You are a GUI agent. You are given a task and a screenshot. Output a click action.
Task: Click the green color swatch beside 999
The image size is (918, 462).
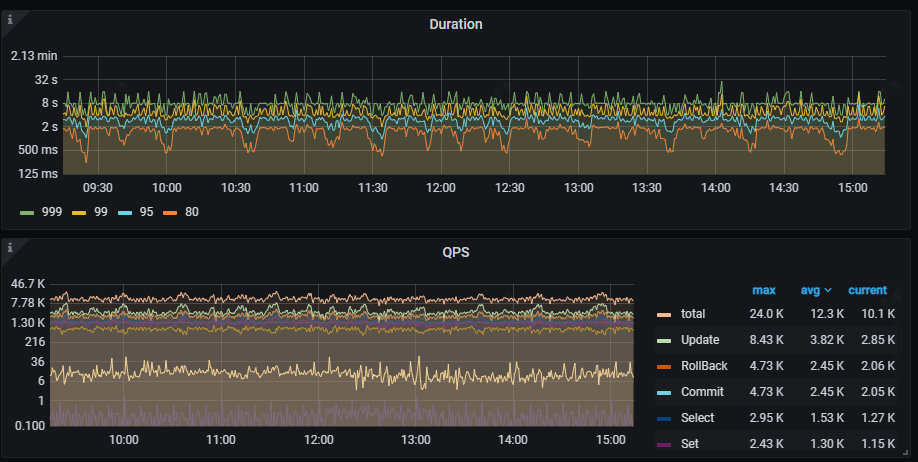click(28, 213)
